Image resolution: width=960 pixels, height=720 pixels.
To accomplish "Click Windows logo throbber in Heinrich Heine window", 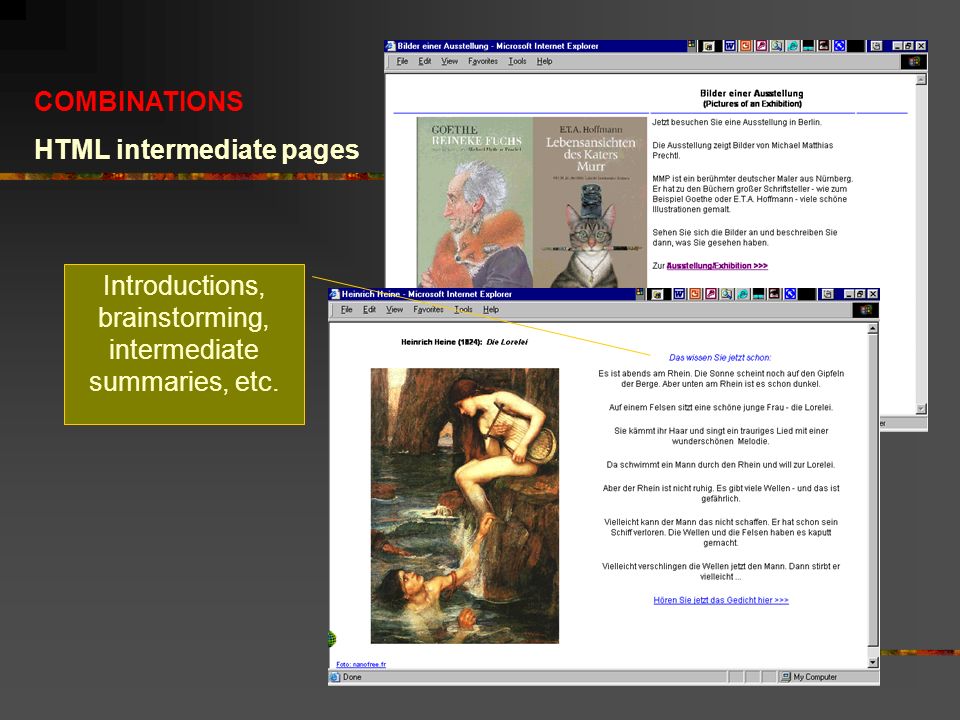I will [866, 310].
